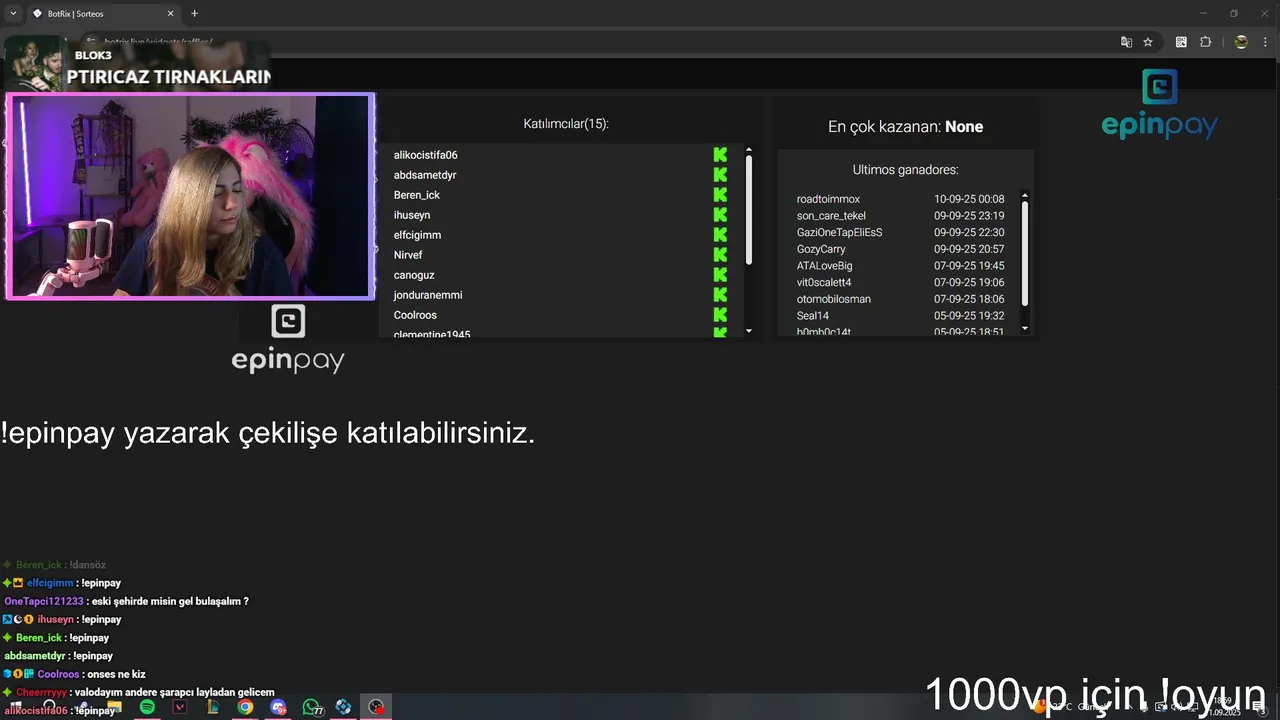1280x720 pixels.
Task: Click the 09-09-25 23:19 timestamp
Action: click(x=969, y=216)
